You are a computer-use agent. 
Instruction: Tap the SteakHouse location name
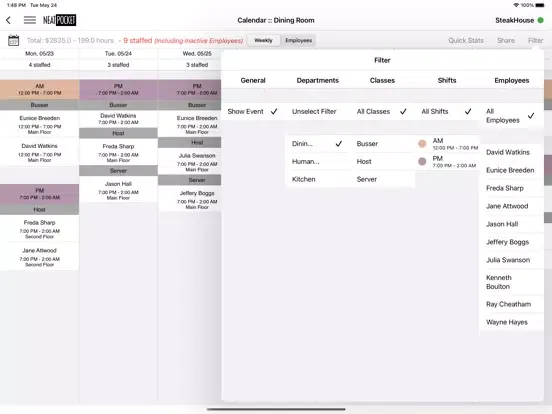515,20
